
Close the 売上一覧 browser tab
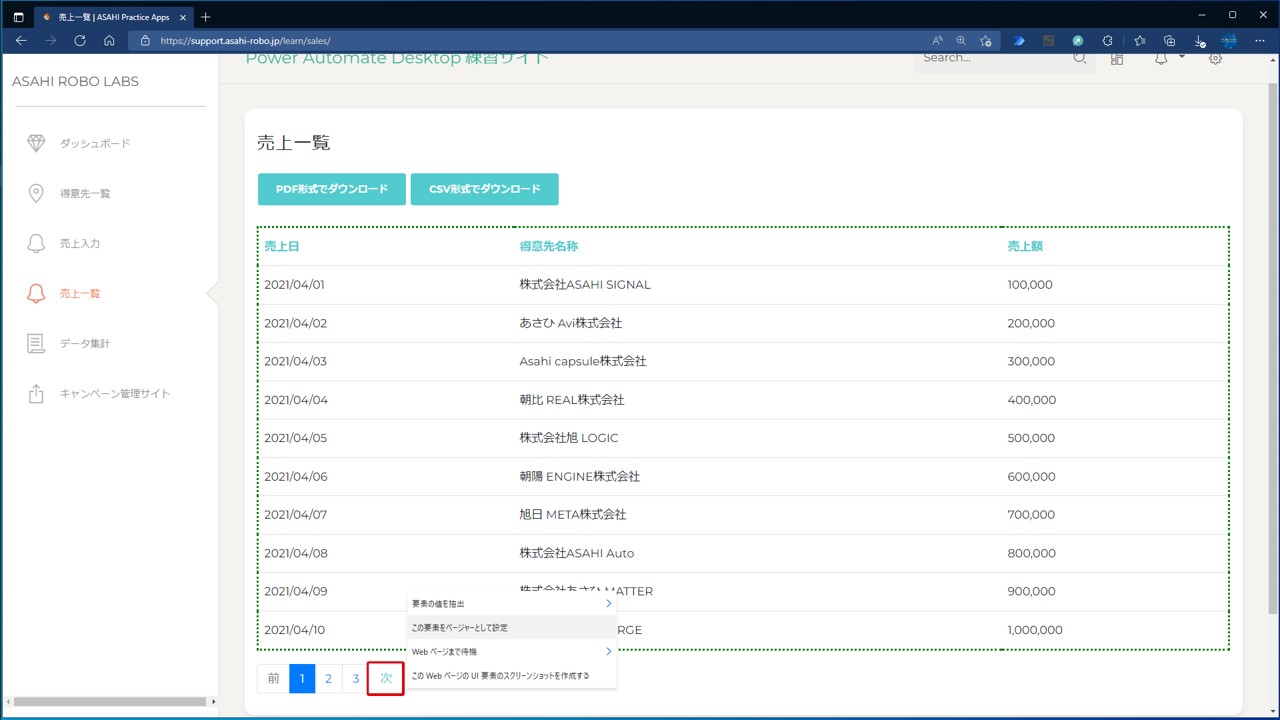pyautogui.click(x=182, y=17)
